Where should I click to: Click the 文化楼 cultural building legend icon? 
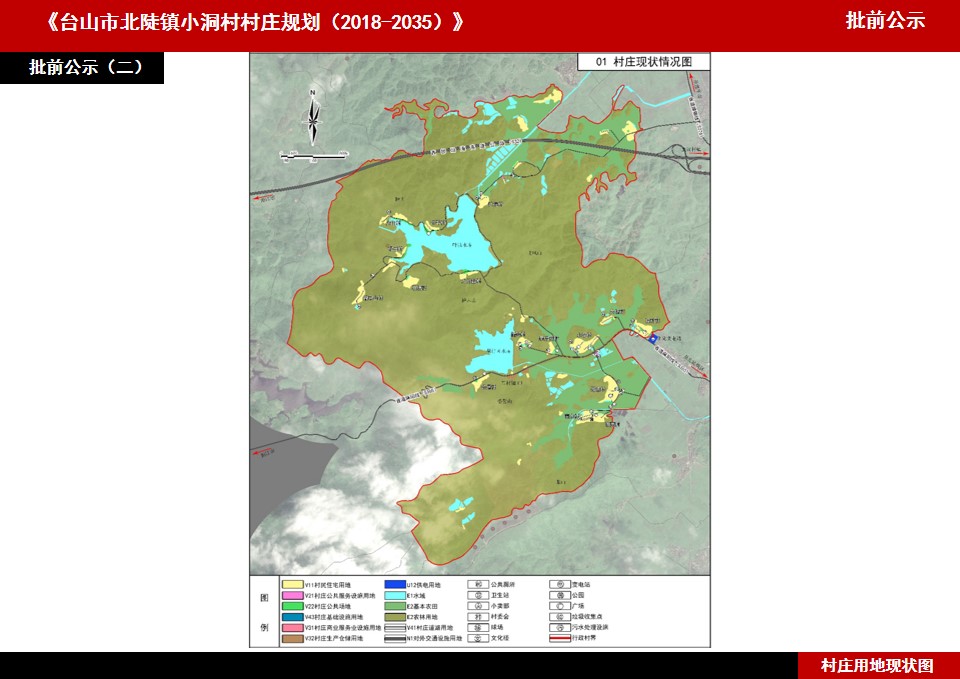pos(479,638)
